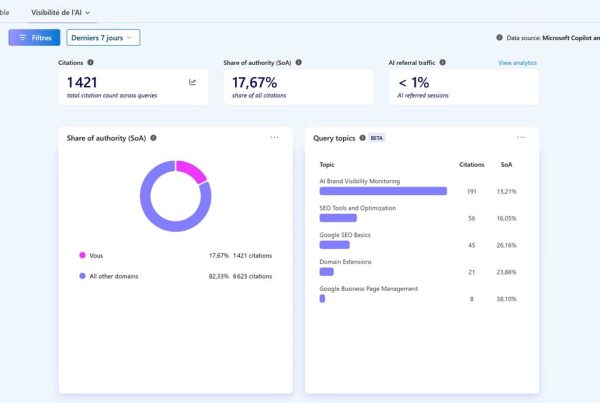The height and width of the screenshot is (403, 600).
Task: Open the Filtres button
Action: coord(34,38)
